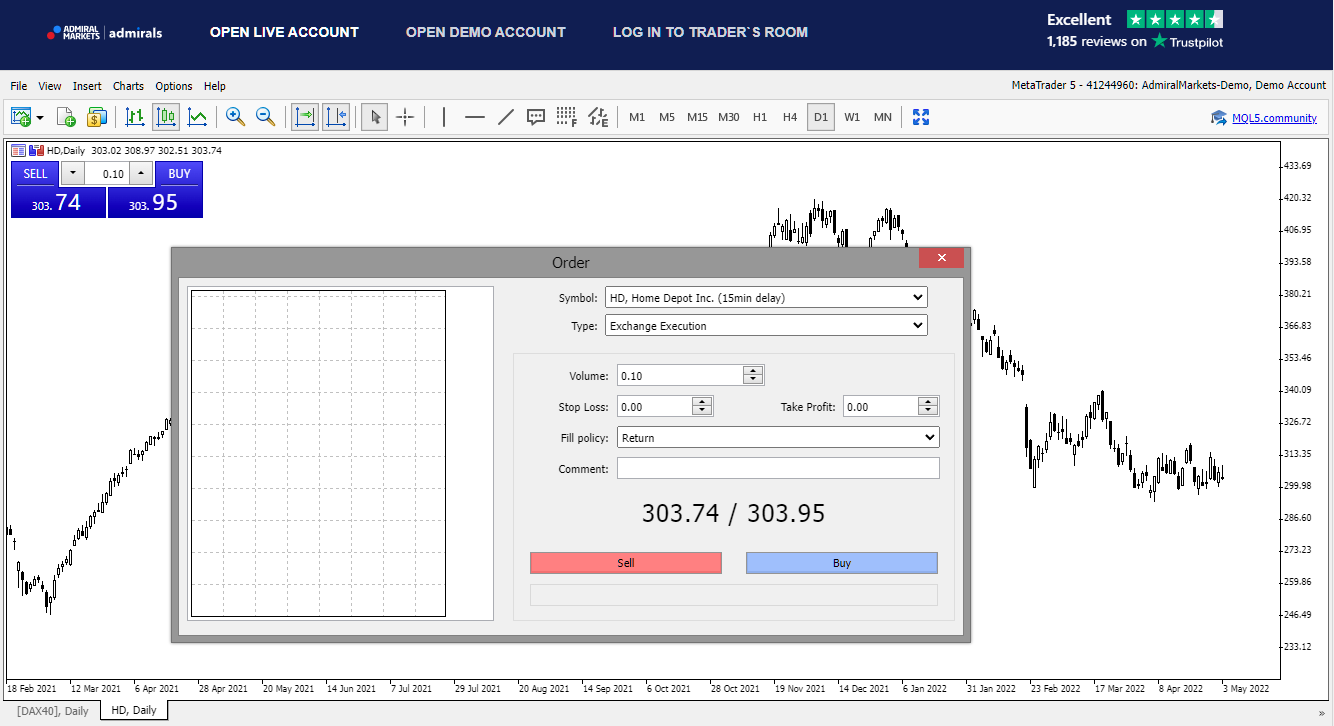Set timeframe to H1
1334x726 pixels.
760,117
